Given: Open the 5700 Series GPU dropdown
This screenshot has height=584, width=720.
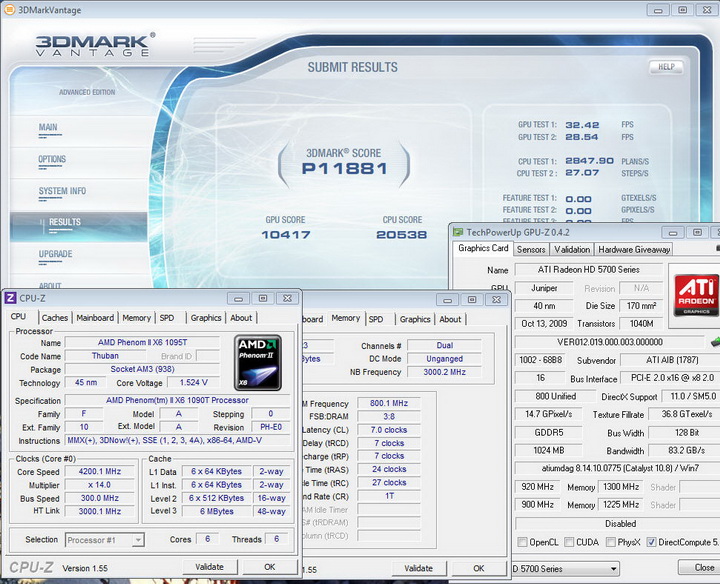Looking at the screenshot, I should [x=566, y=569].
